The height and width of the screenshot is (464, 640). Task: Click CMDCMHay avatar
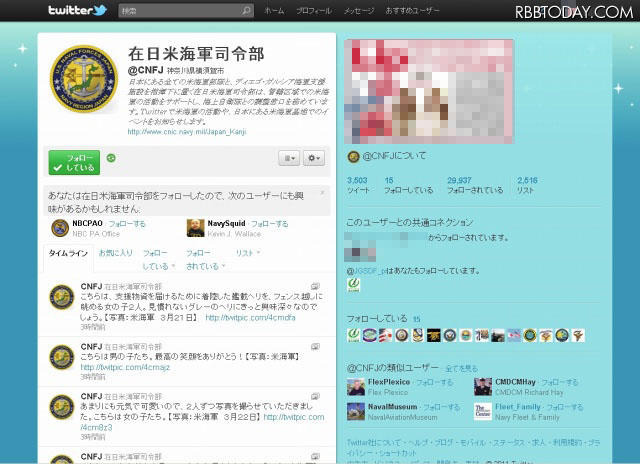tap(483, 387)
